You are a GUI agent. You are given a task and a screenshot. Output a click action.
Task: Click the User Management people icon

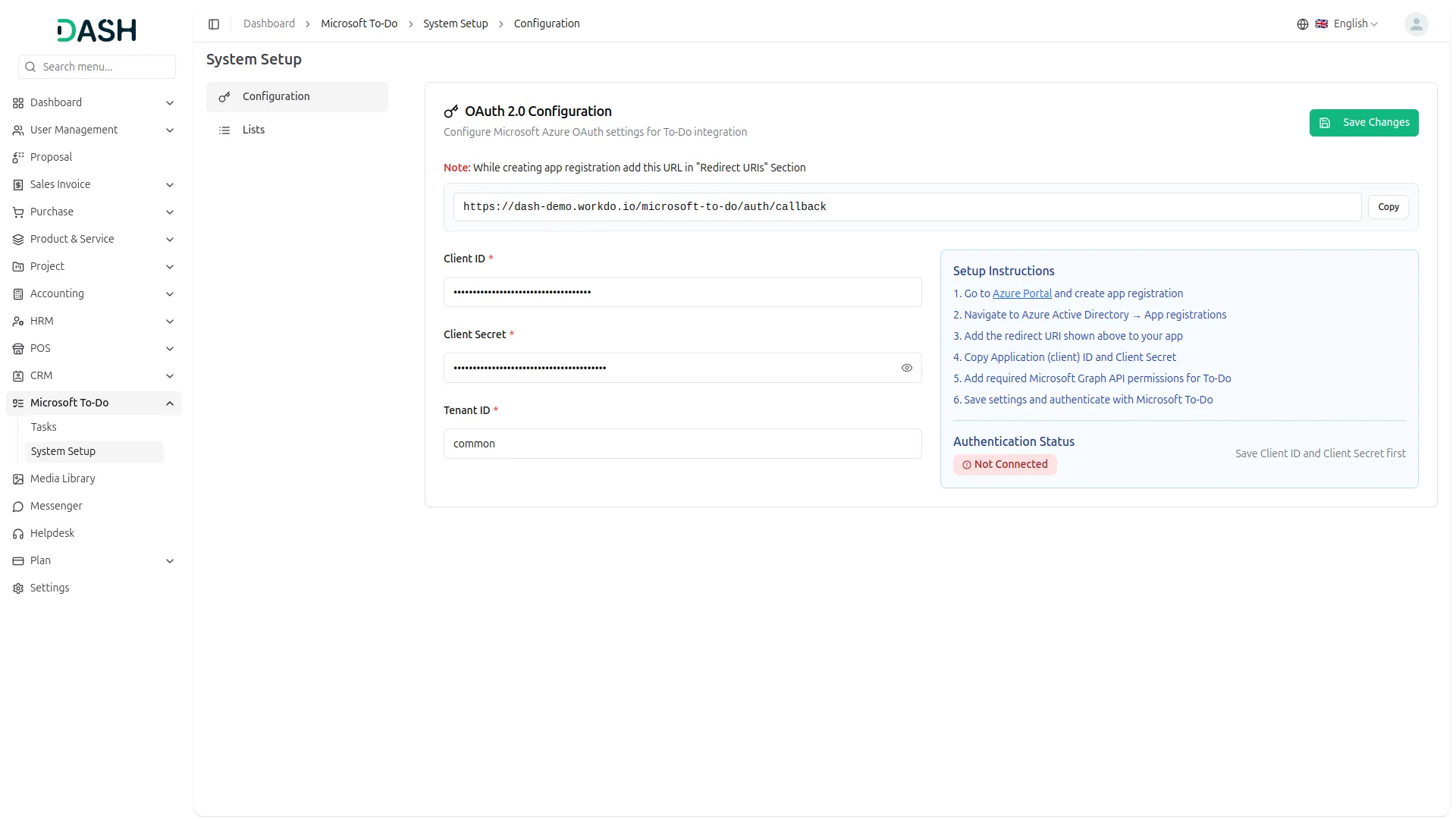[x=18, y=130]
